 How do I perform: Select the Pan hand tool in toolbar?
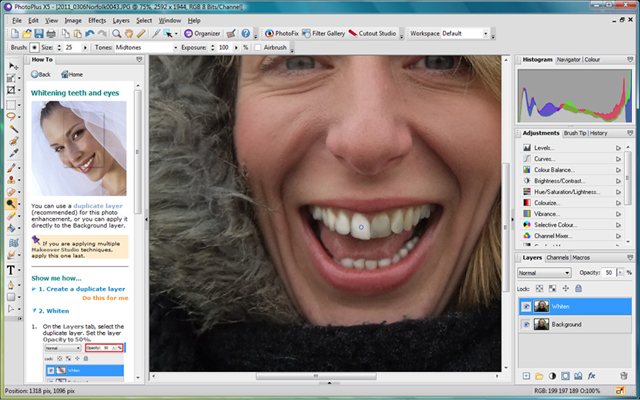[x=129, y=33]
